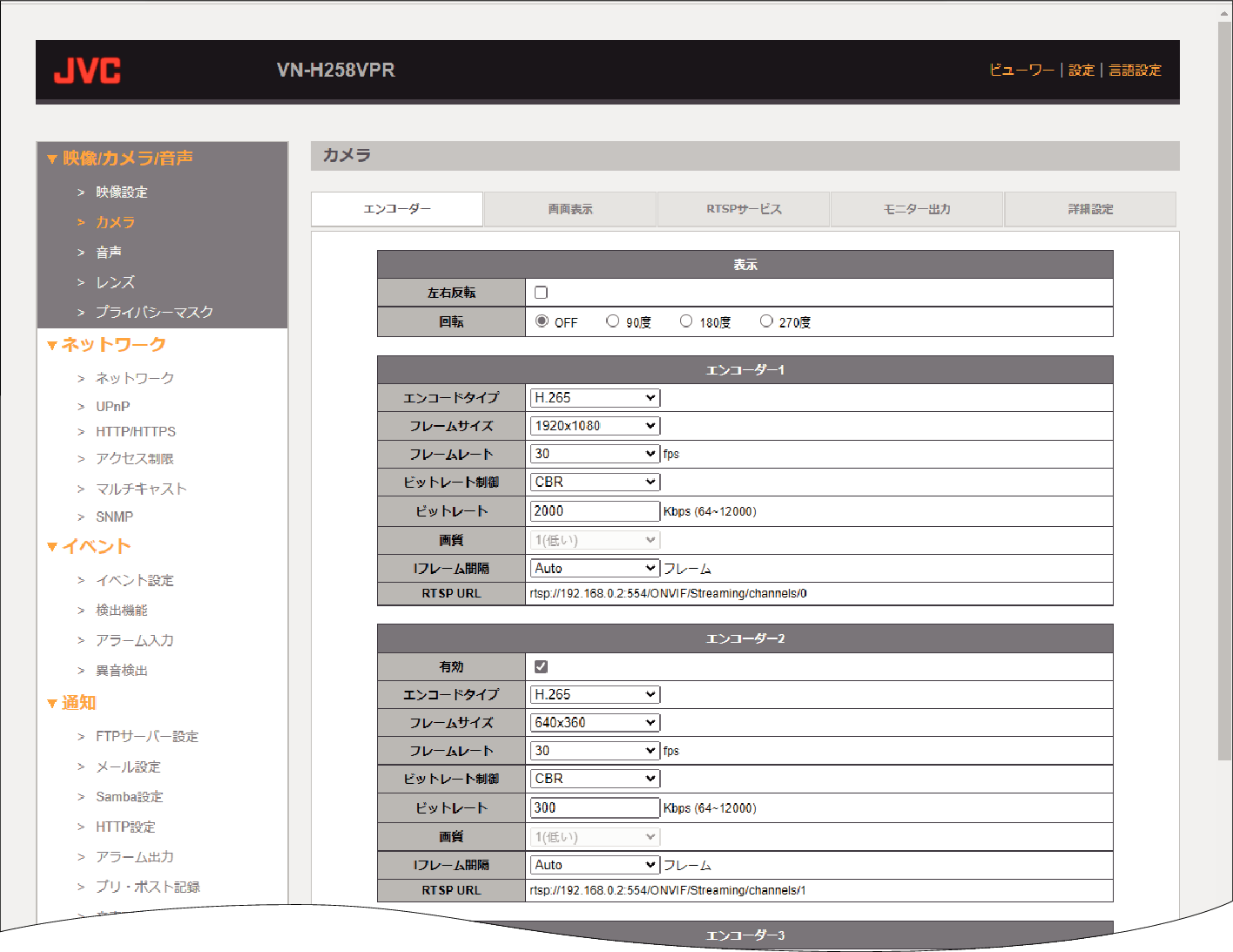Viewport: 1233px width, 952px height.
Task: Click RTSP URL ending channels/1
Action: pyautogui.click(x=668, y=890)
